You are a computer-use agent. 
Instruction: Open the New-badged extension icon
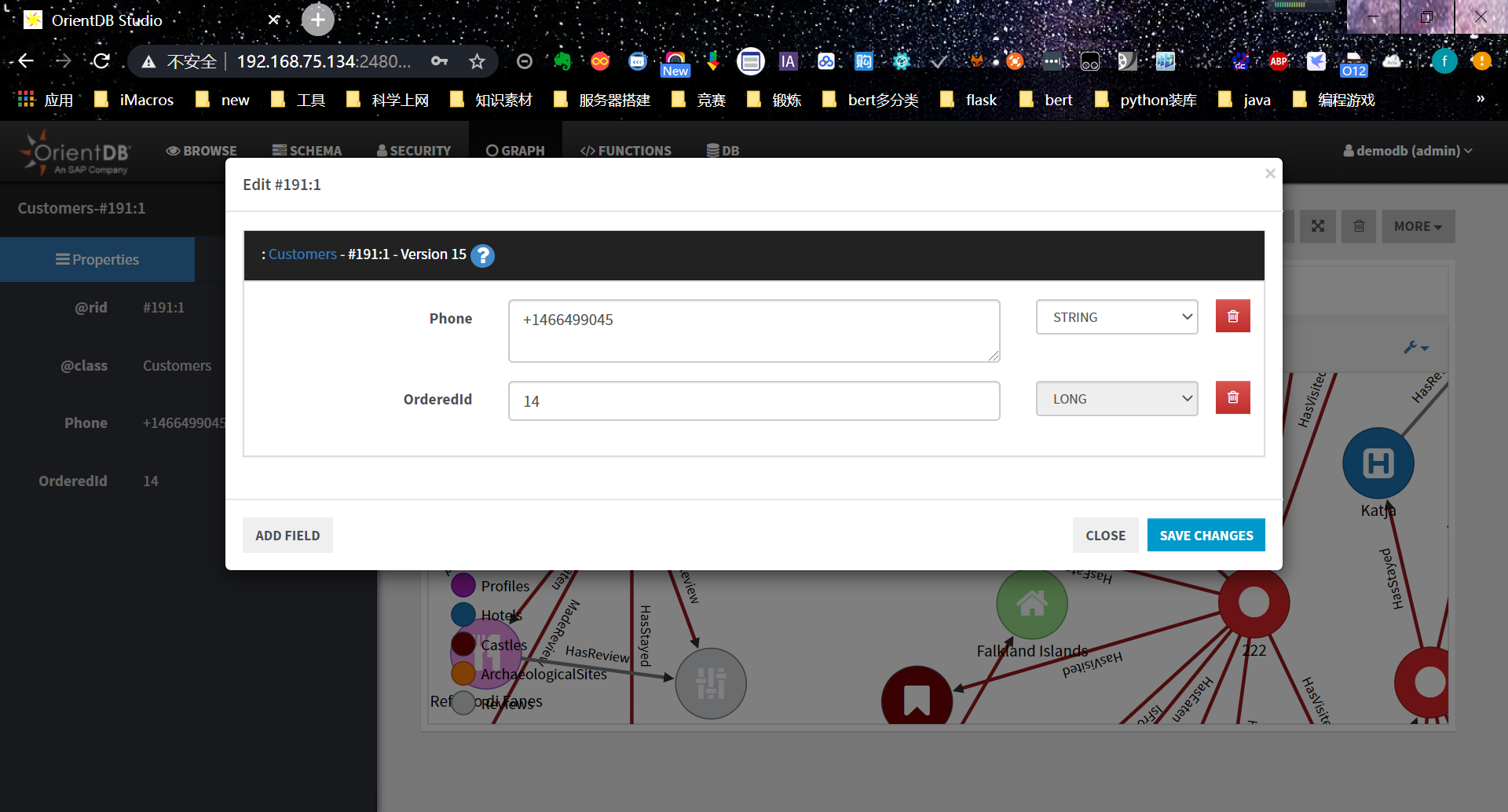tap(675, 63)
